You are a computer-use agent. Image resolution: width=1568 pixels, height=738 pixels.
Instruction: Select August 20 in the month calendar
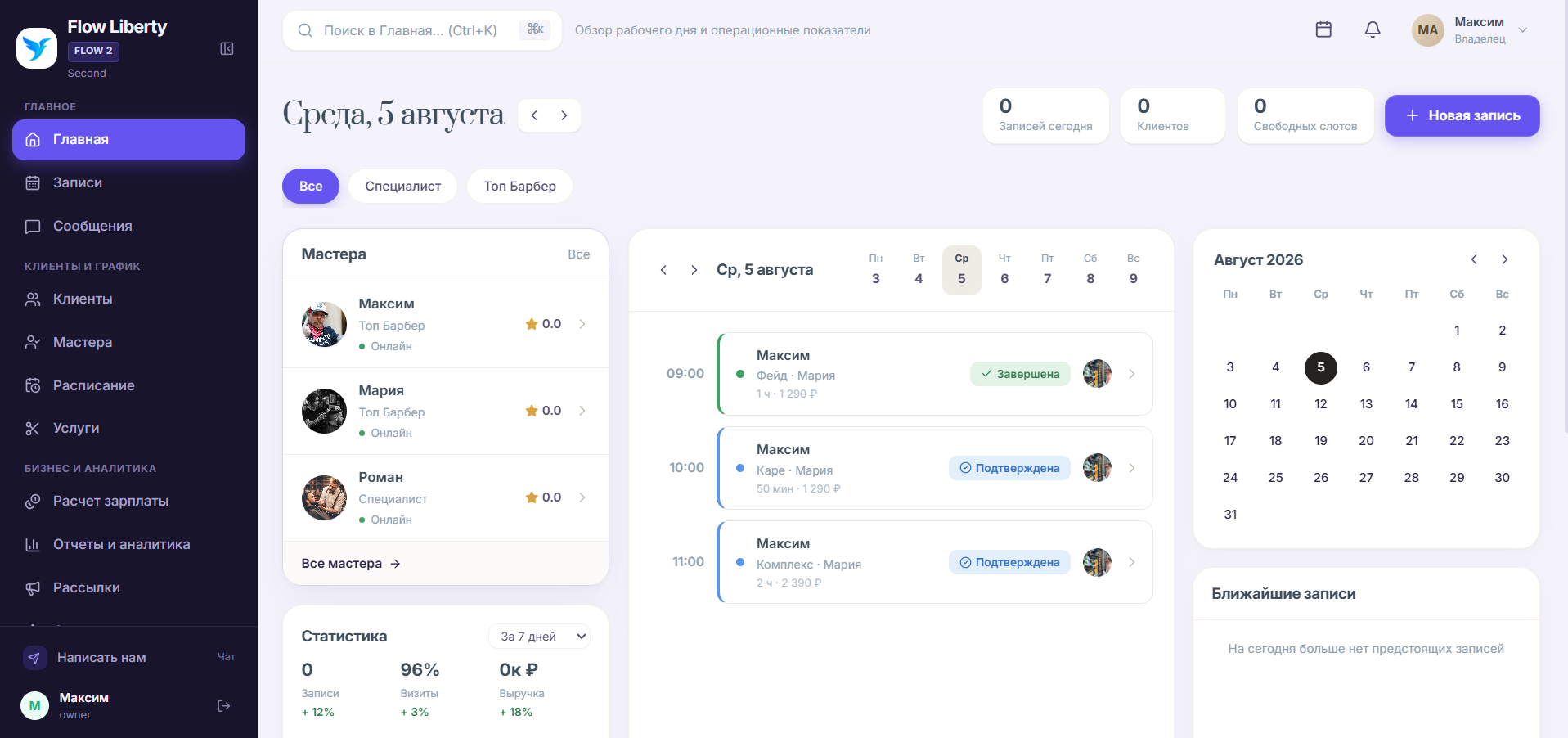[1366, 441]
